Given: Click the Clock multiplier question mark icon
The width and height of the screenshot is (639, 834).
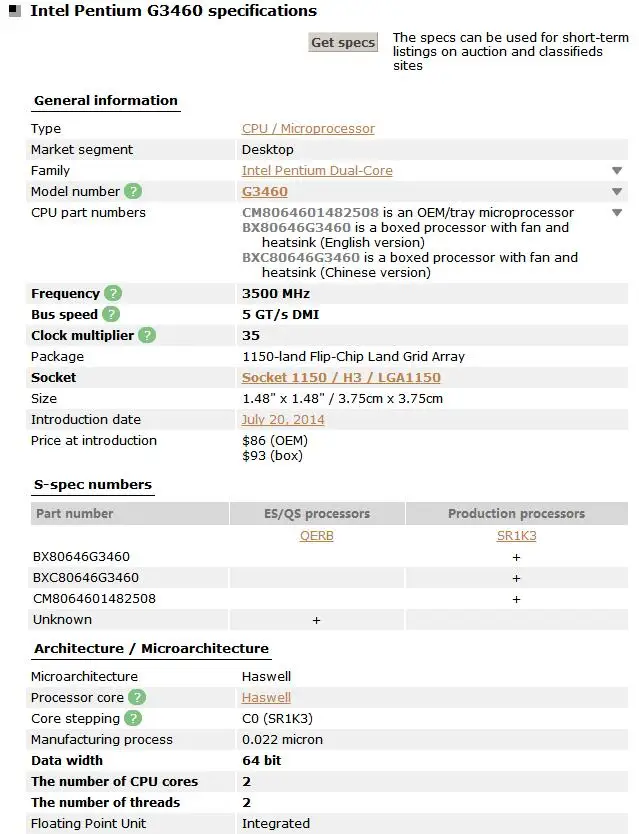Looking at the screenshot, I should point(147,335).
